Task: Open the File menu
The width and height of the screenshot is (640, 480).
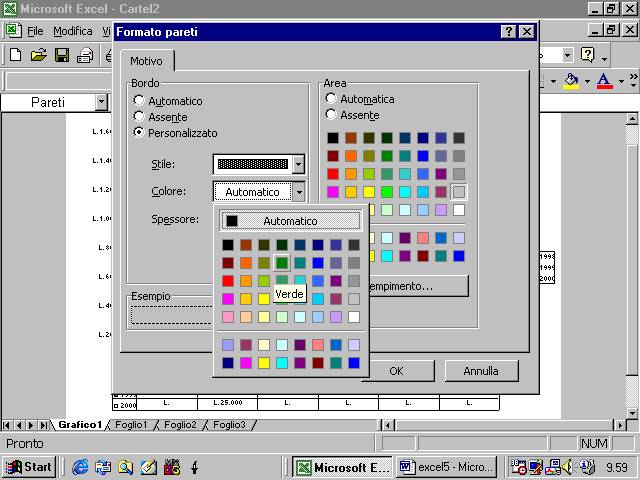Action: tap(35, 31)
